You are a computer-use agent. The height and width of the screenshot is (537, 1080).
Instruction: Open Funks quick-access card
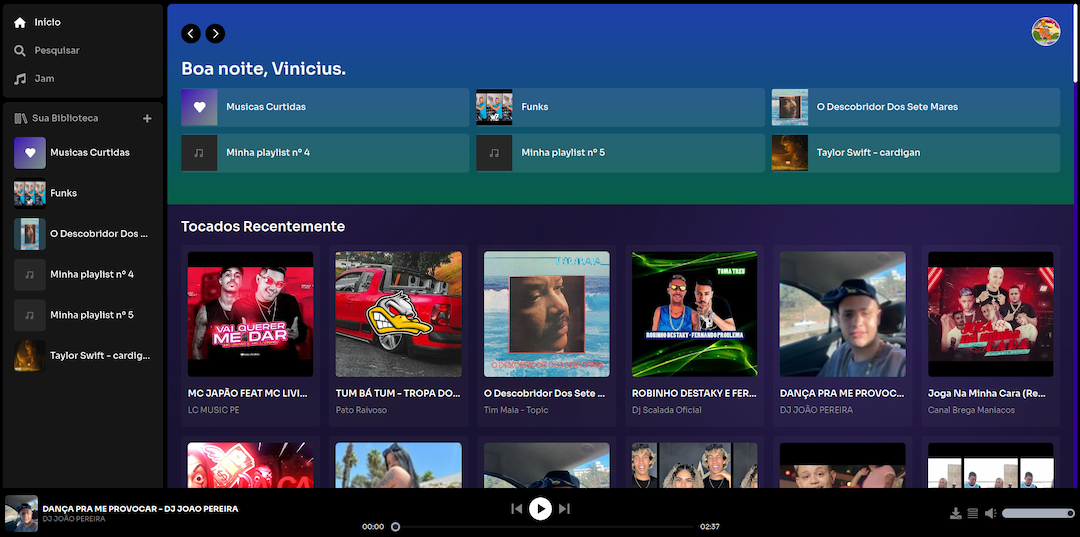point(621,107)
